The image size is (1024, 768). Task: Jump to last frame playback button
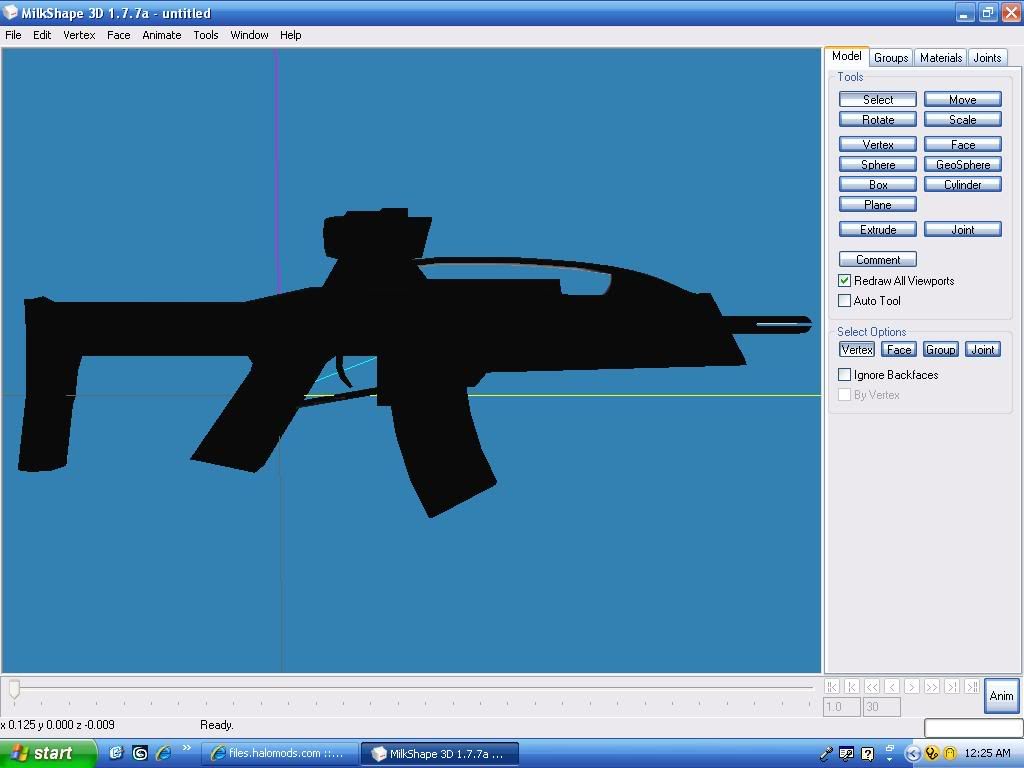coord(972,686)
